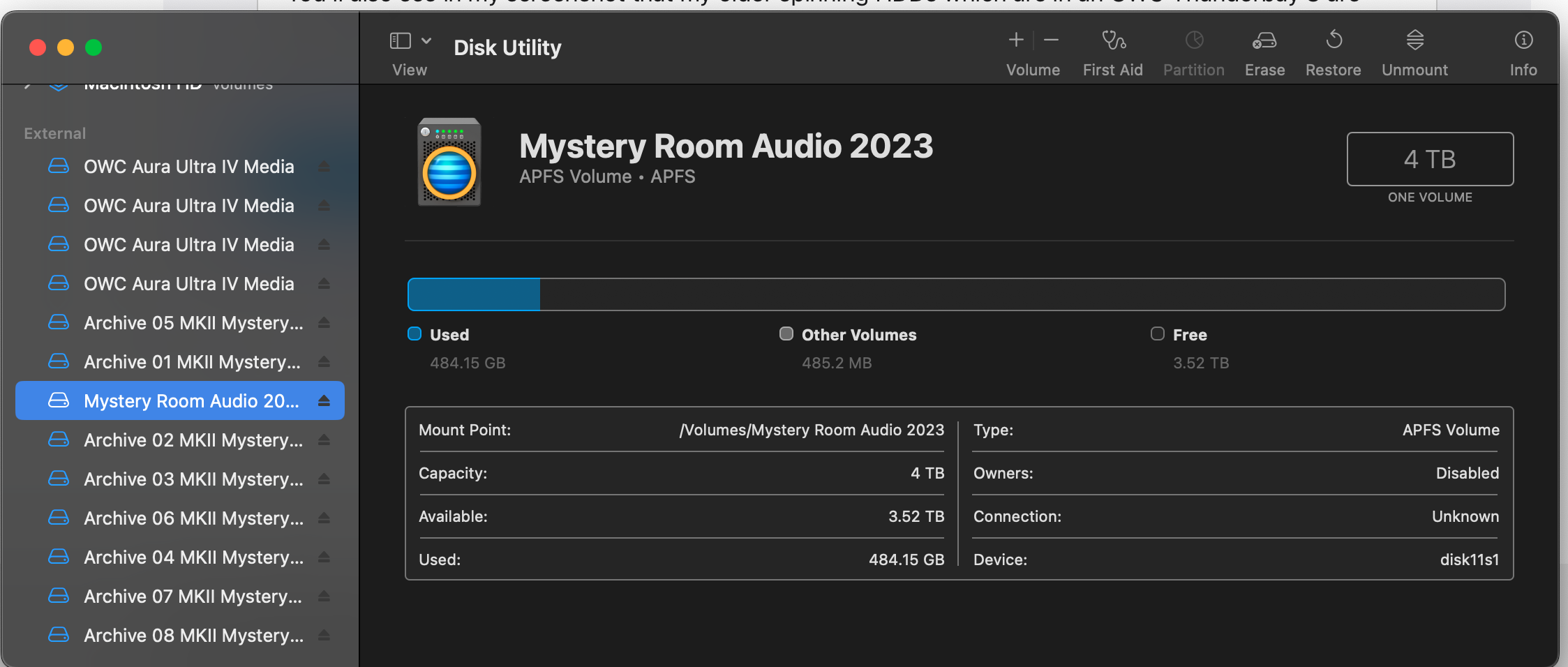1568x667 pixels.
Task: Select Archive 08 MKII Mystery in sidebar
Action: coord(180,636)
